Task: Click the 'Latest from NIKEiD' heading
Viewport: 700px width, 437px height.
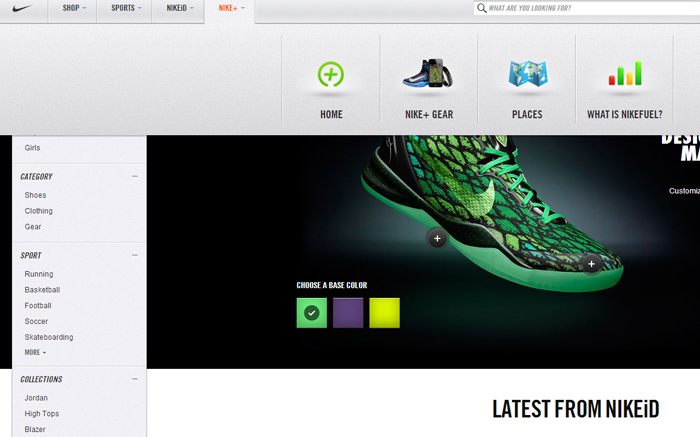Action: [x=575, y=409]
